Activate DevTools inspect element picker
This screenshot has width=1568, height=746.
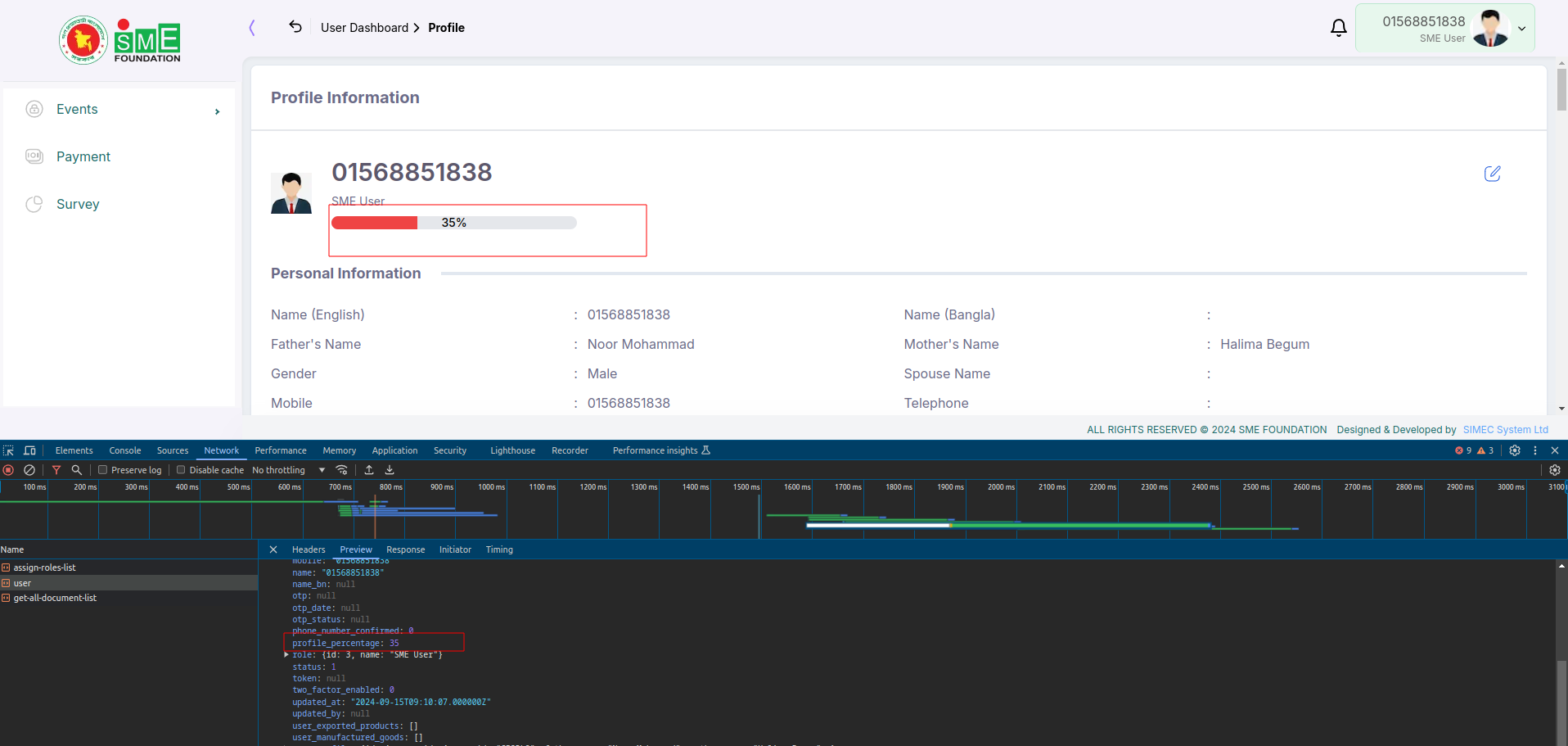pyautogui.click(x=9, y=450)
